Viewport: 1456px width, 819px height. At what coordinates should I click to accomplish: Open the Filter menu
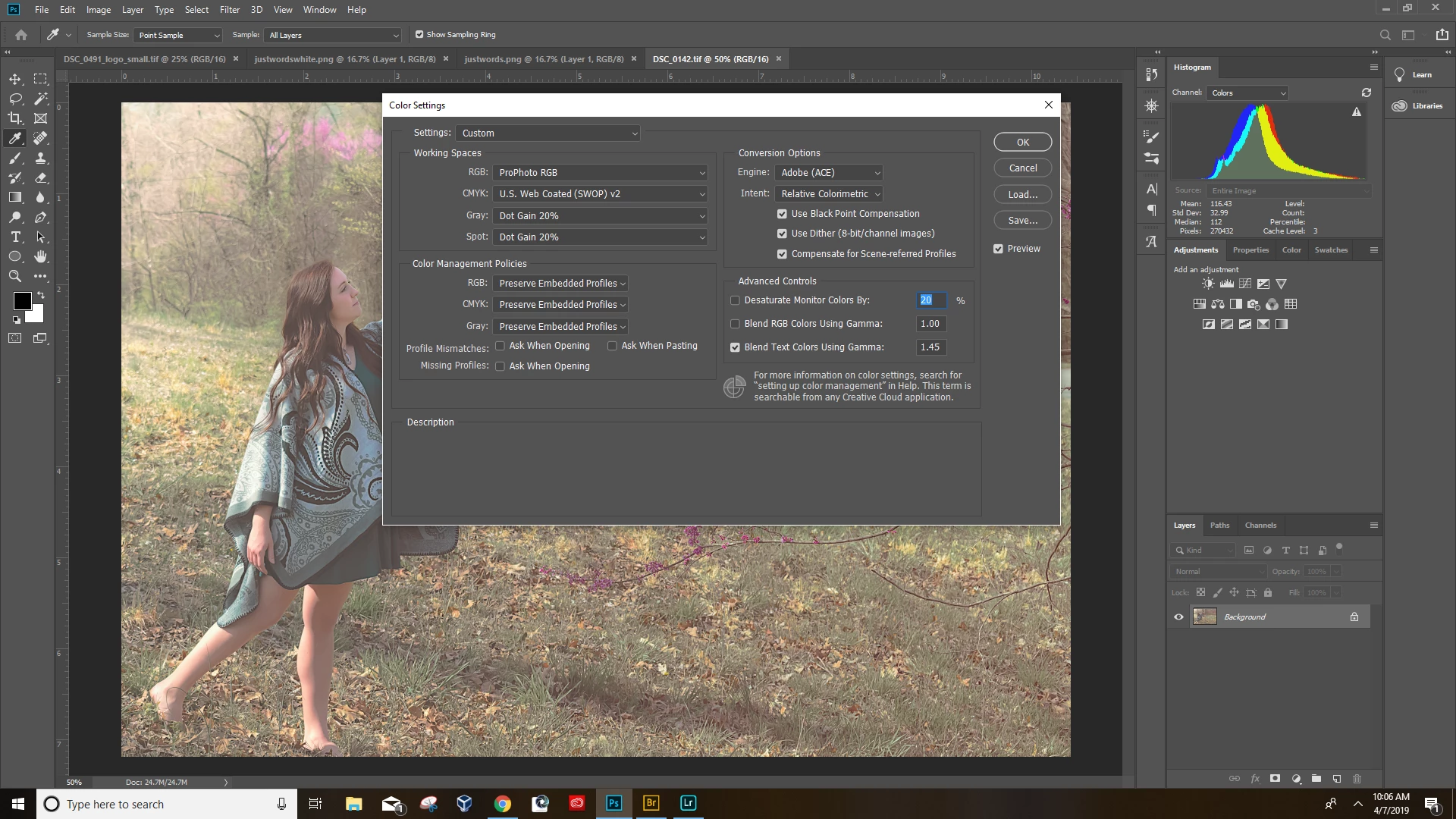tap(229, 10)
